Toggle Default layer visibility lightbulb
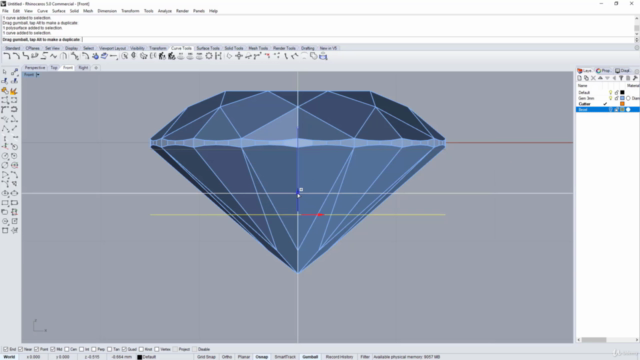Image resolution: width=640 pixels, height=360 pixels. pyautogui.click(x=611, y=93)
